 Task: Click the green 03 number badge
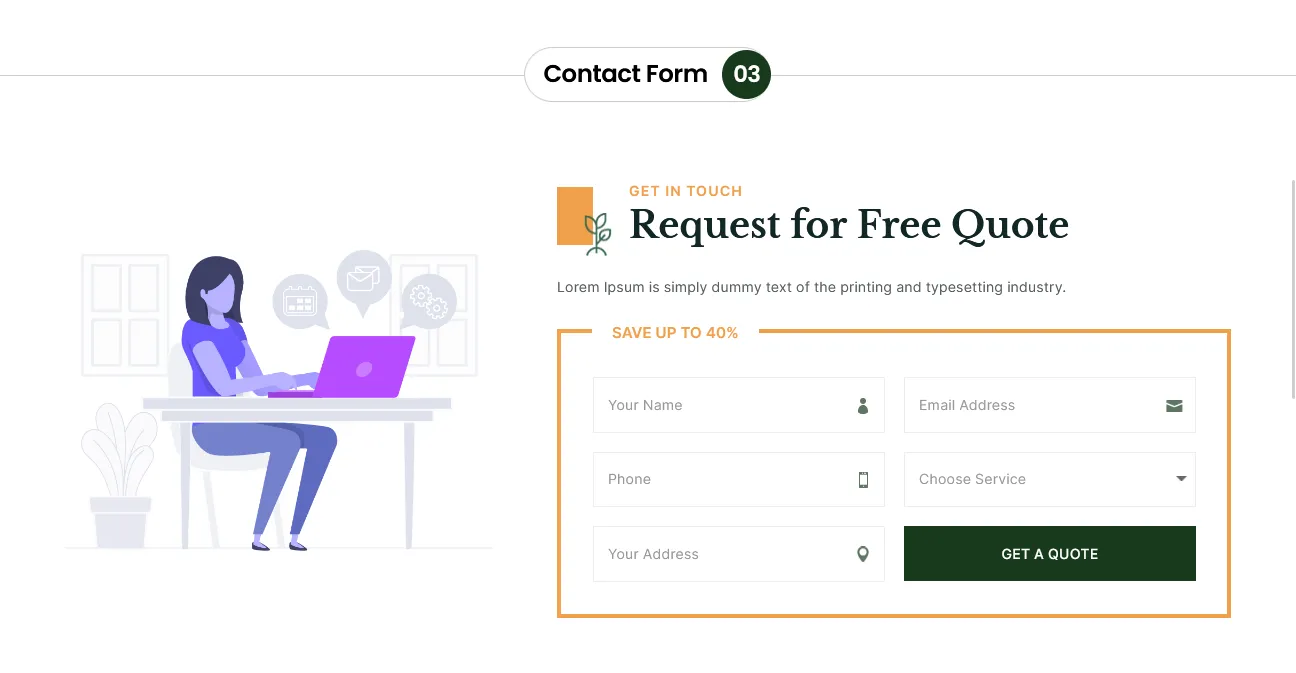tap(747, 74)
